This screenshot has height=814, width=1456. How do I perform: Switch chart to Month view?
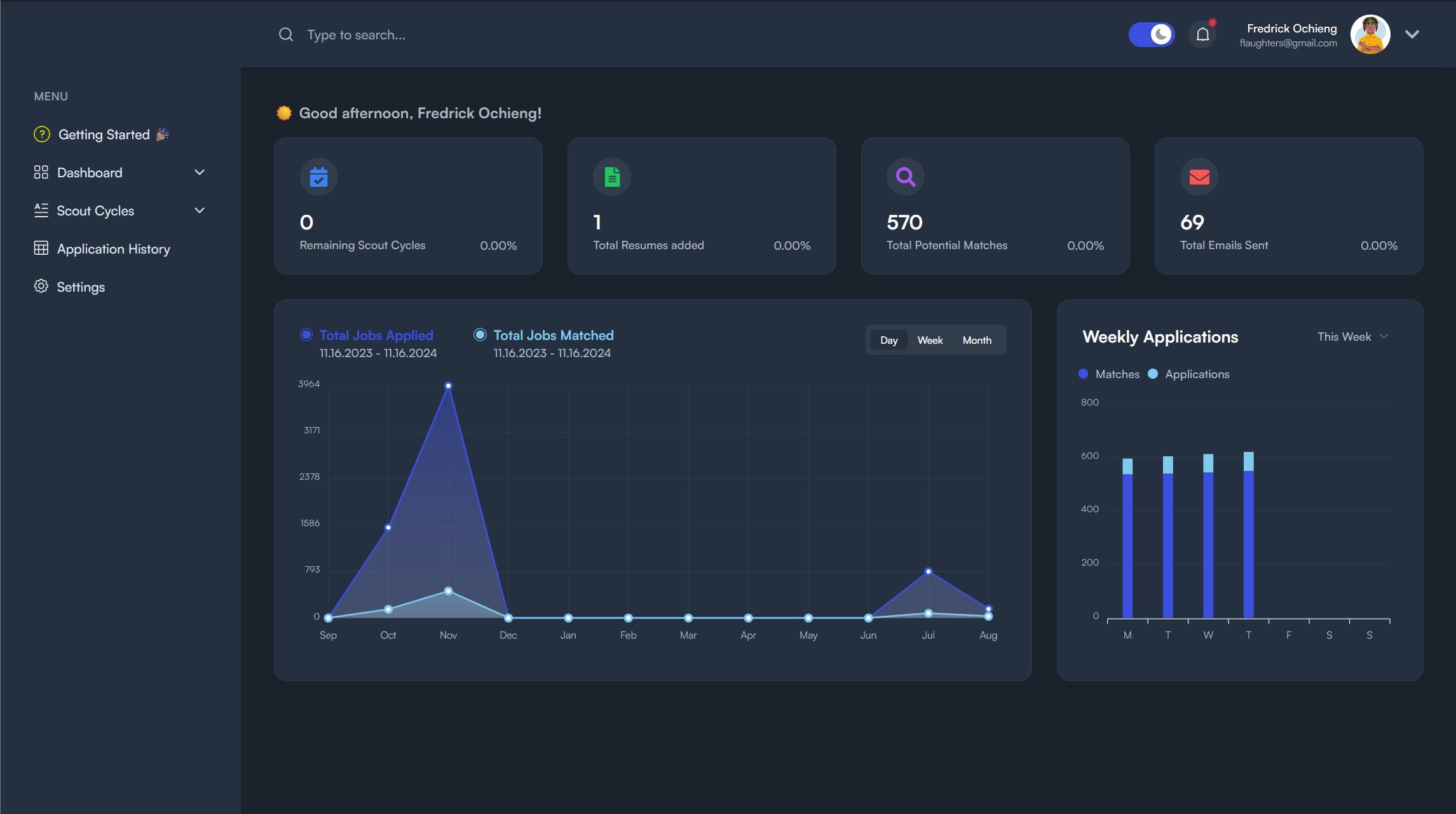tap(977, 340)
